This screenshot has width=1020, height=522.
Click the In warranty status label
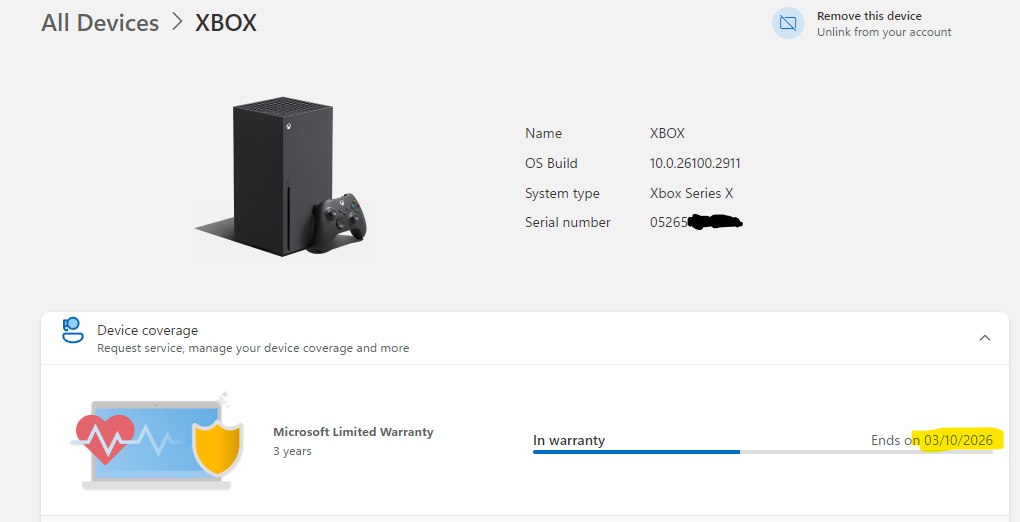[x=569, y=440]
